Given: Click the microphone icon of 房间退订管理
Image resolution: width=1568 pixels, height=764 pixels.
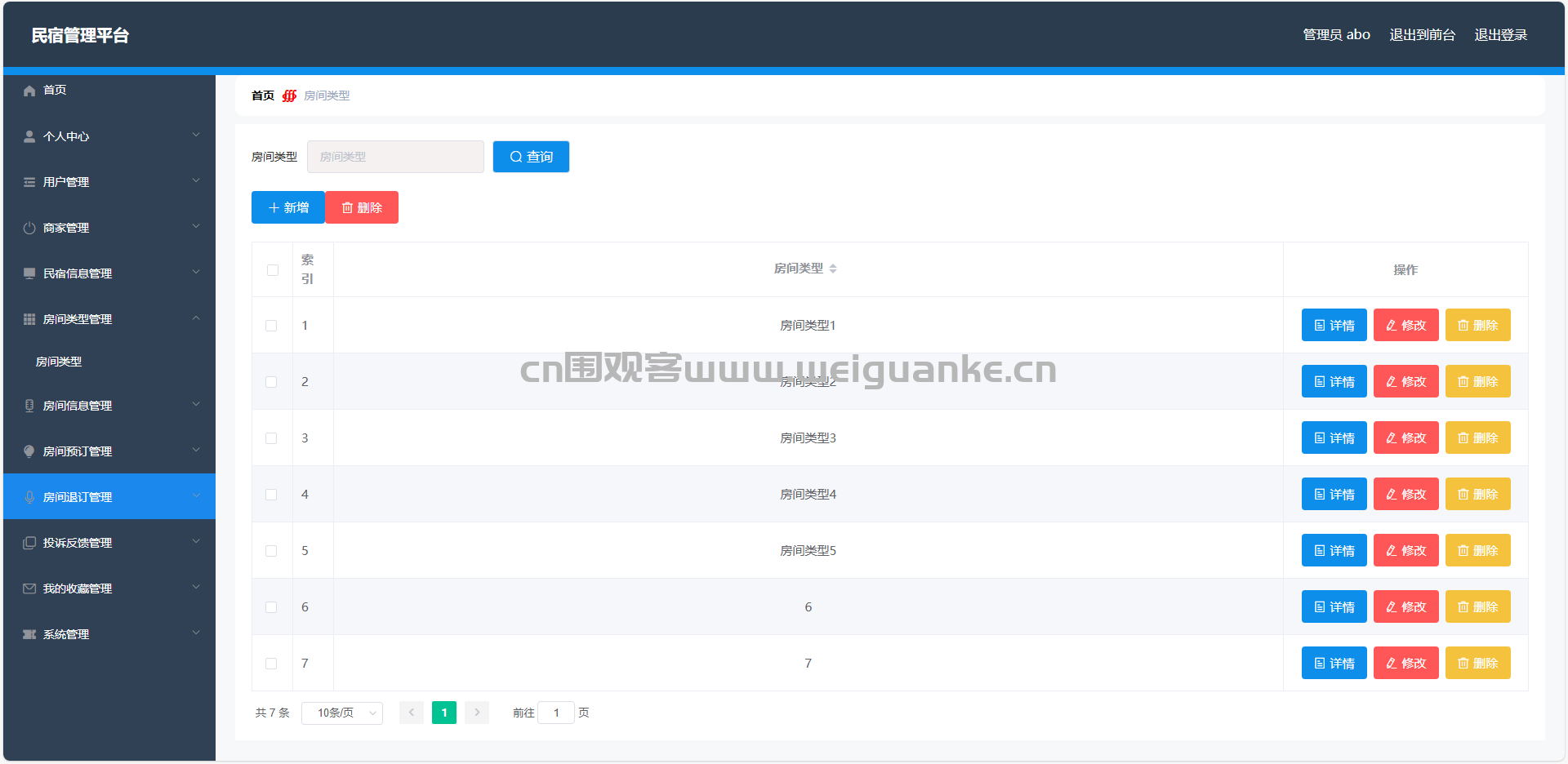Looking at the screenshot, I should point(29,497).
